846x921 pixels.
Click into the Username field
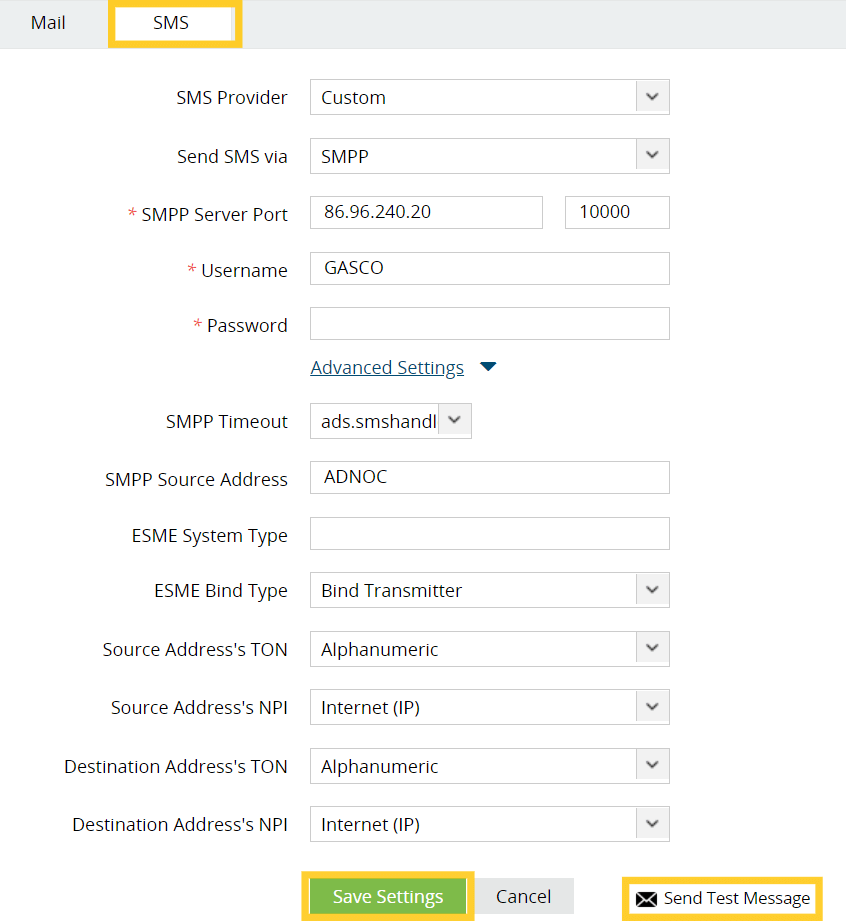tap(489, 268)
